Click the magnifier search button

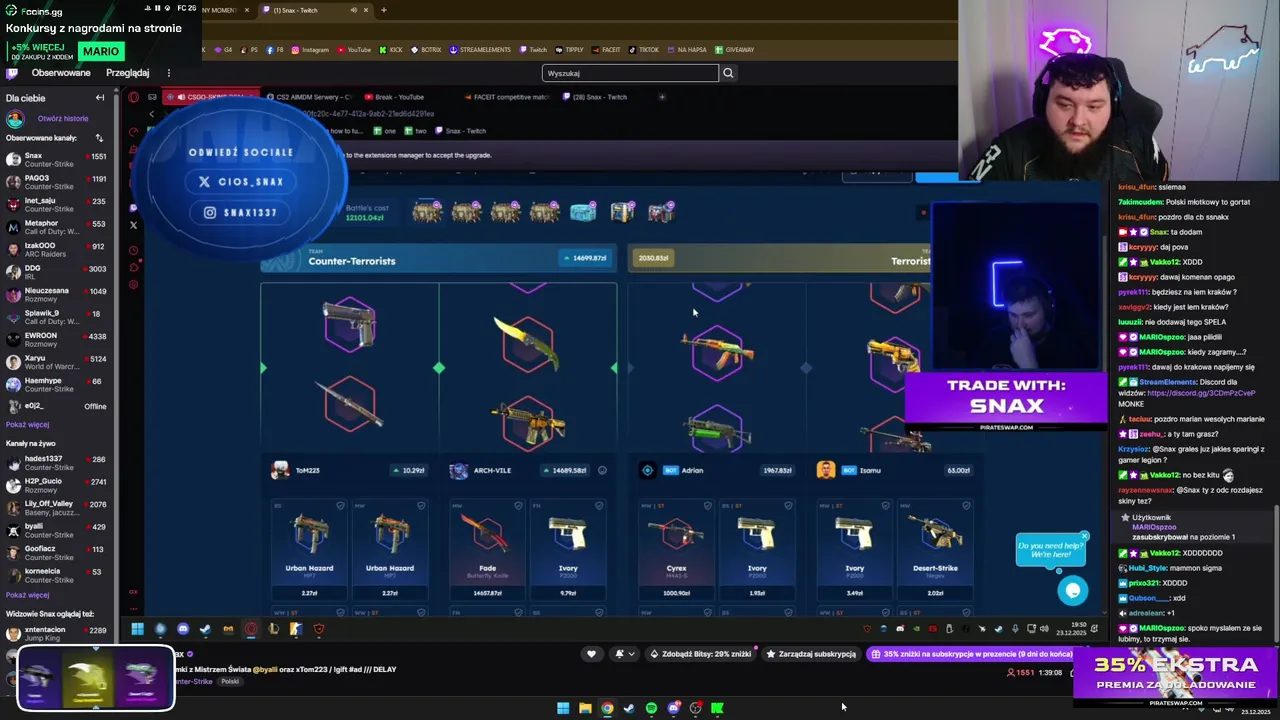pyautogui.click(x=728, y=73)
